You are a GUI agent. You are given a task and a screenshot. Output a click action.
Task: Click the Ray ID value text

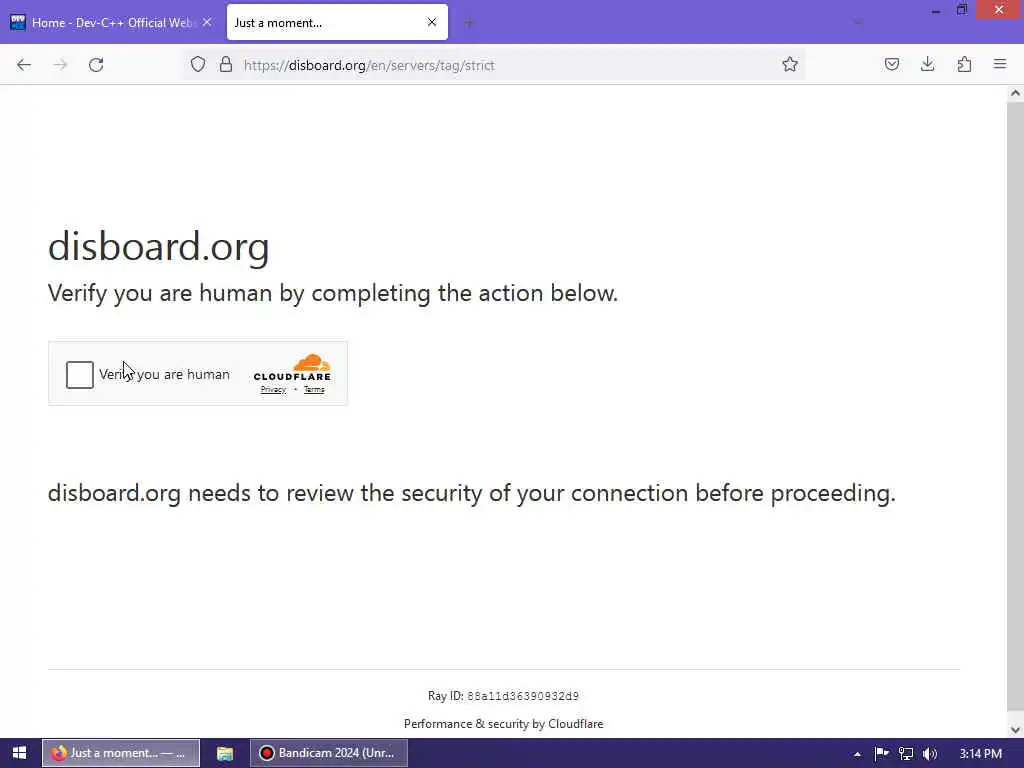pyautogui.click(x=522, y=696)
